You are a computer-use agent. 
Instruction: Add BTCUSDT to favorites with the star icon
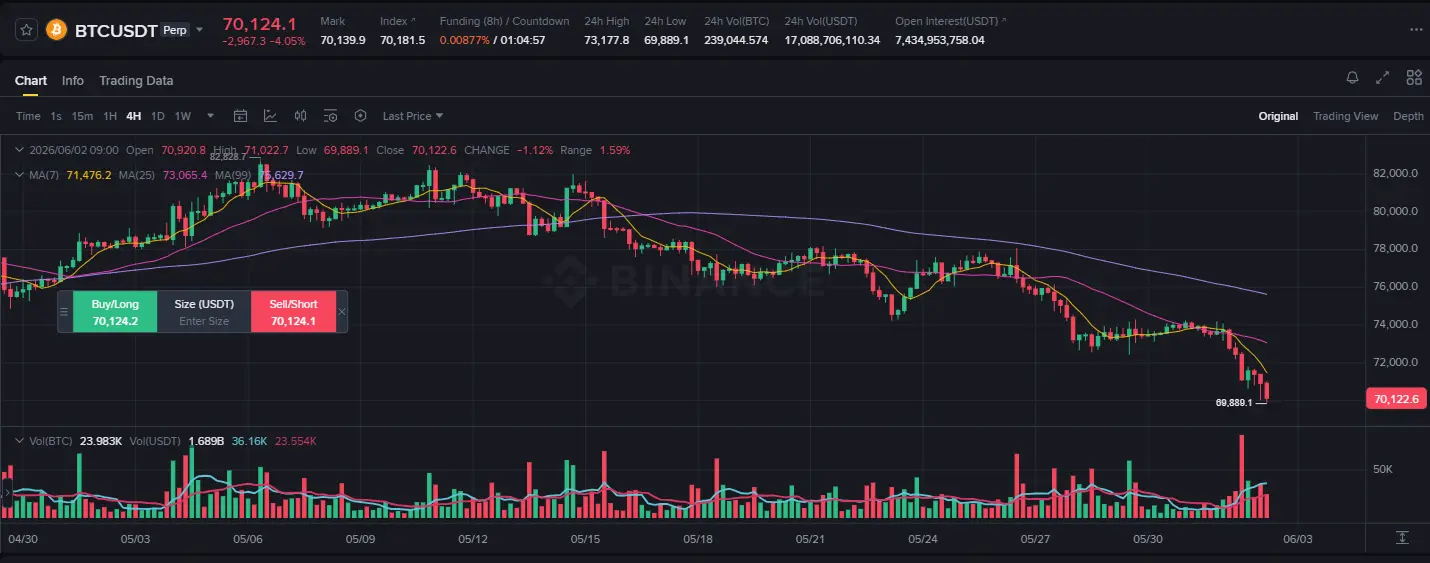point(27,30)
